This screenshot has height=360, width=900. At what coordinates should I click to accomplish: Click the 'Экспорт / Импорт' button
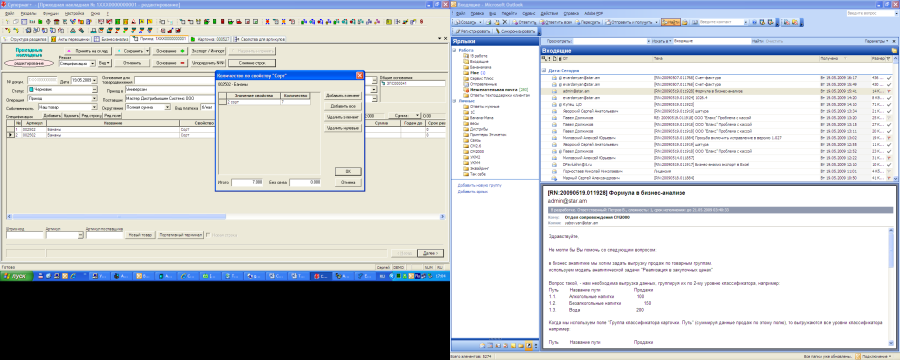208,51
